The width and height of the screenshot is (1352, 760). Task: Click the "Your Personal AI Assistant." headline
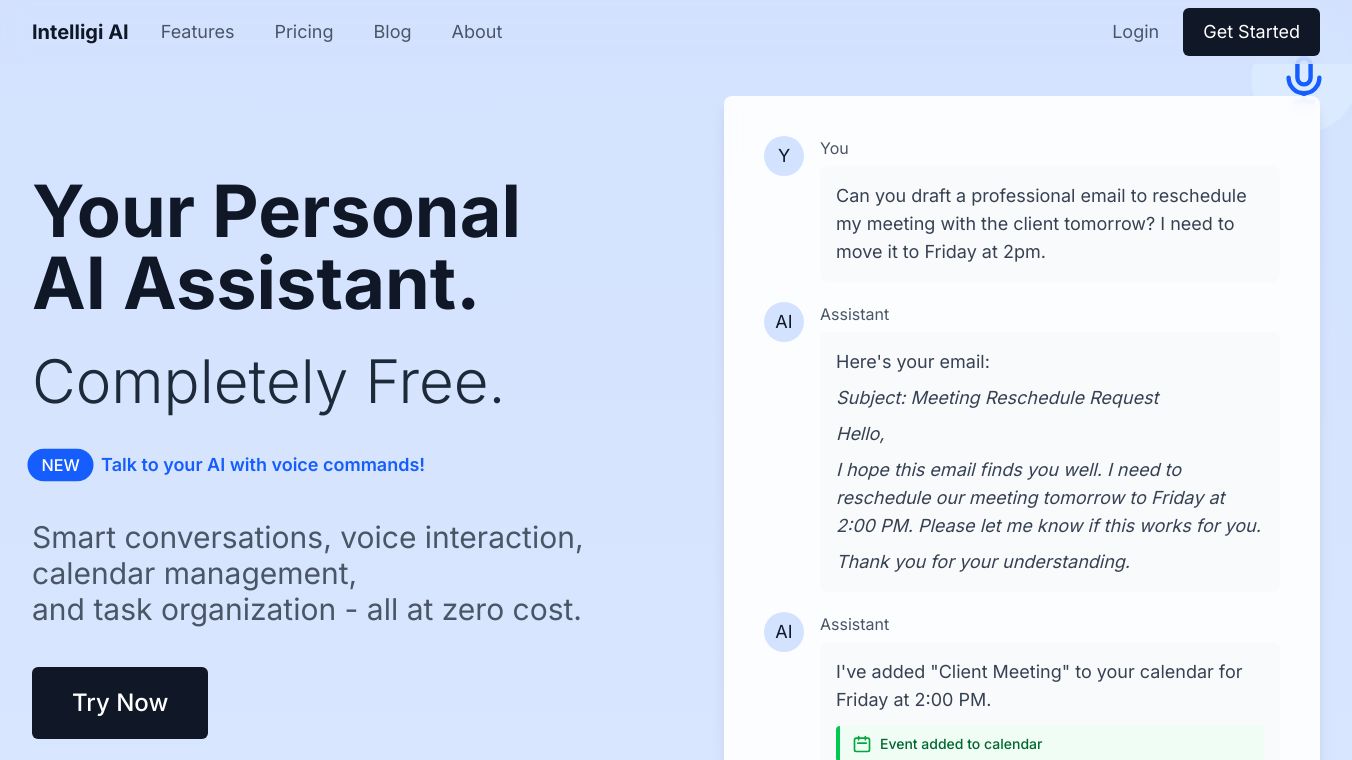point(276,248)
